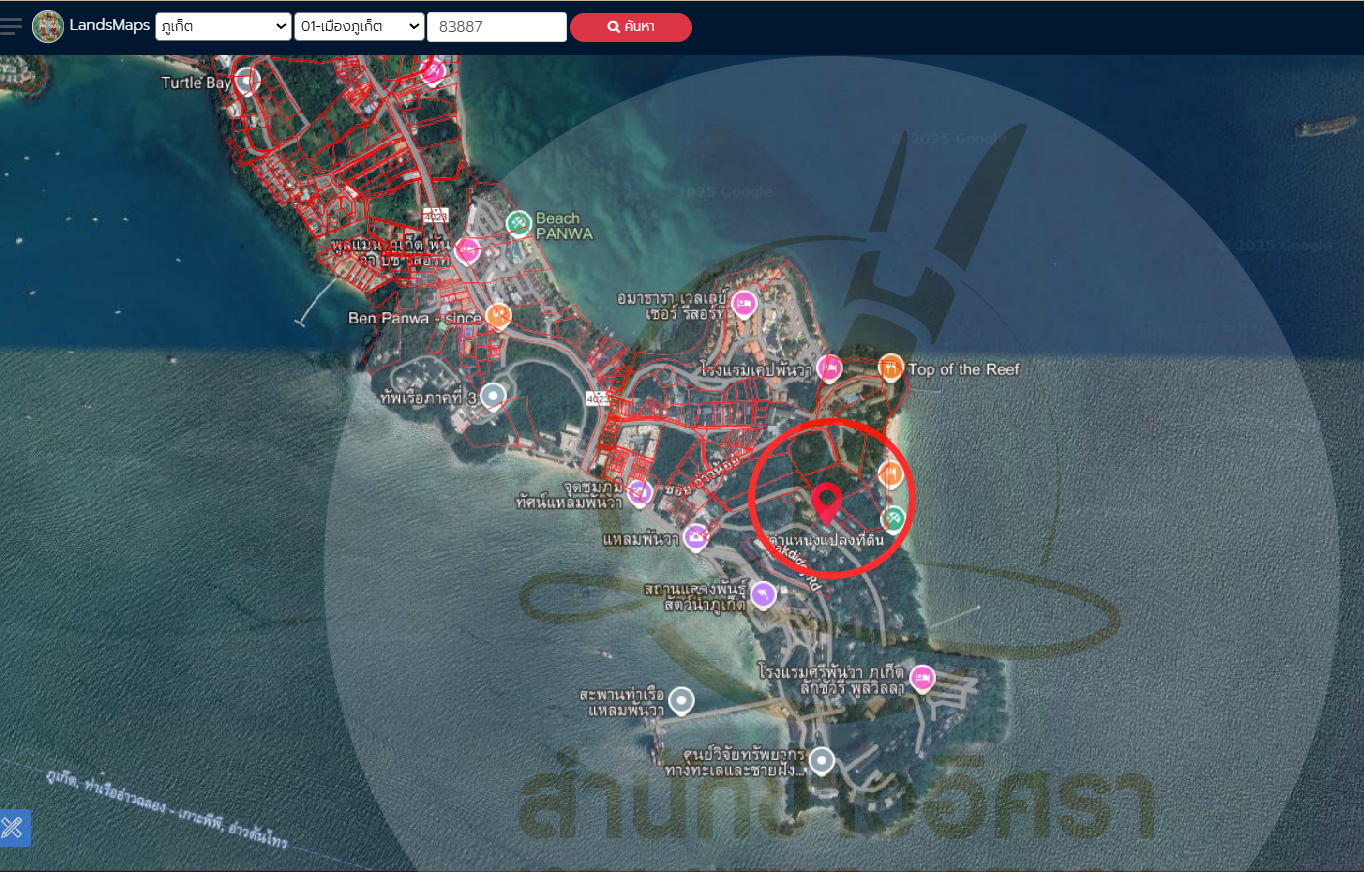Open the 01-เมืองภูเก็ต district dropdown
Viewport: 1364px width, 872px height.
[359, 27]
